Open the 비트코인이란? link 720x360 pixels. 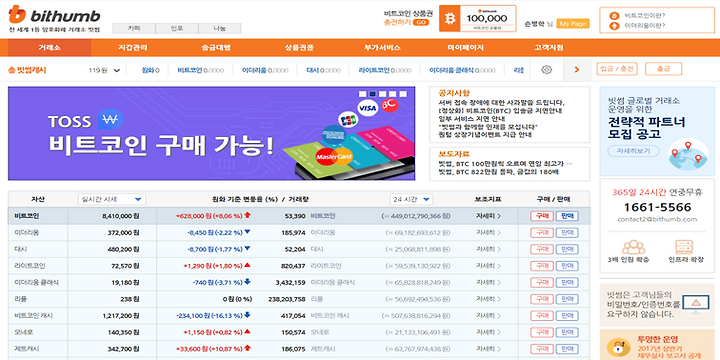click(x=645, y=16)
